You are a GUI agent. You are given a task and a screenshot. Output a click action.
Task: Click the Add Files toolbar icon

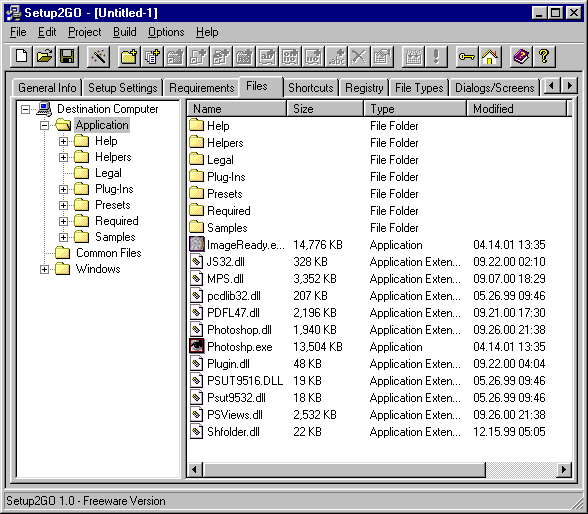(x=152, y=57)
